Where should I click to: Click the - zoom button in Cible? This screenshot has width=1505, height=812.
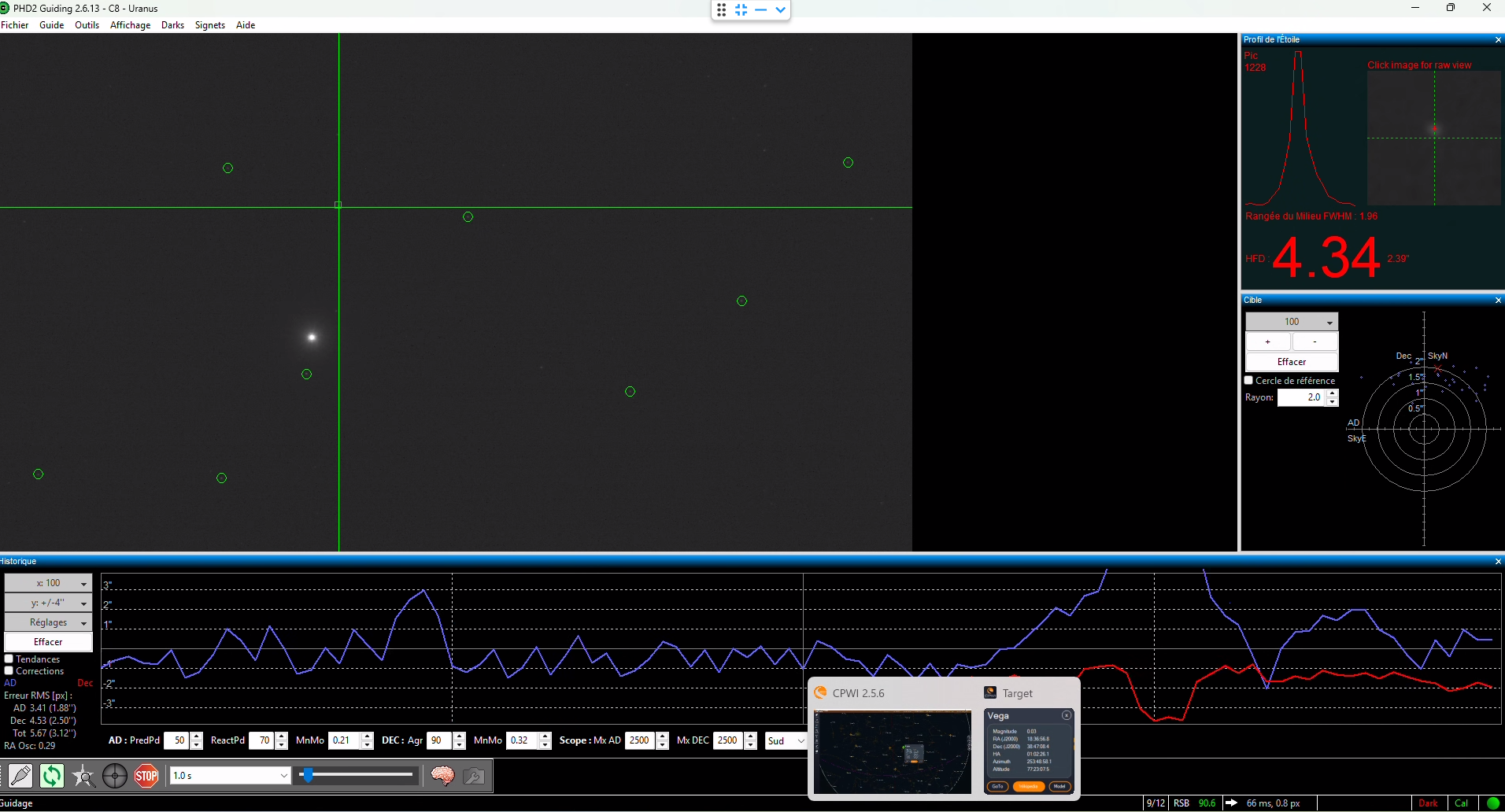pyautogui.click(x=1315, y=341)
